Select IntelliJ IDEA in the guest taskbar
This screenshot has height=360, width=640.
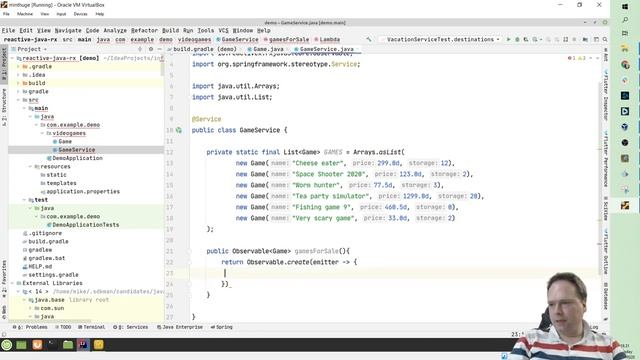[83, 345]
